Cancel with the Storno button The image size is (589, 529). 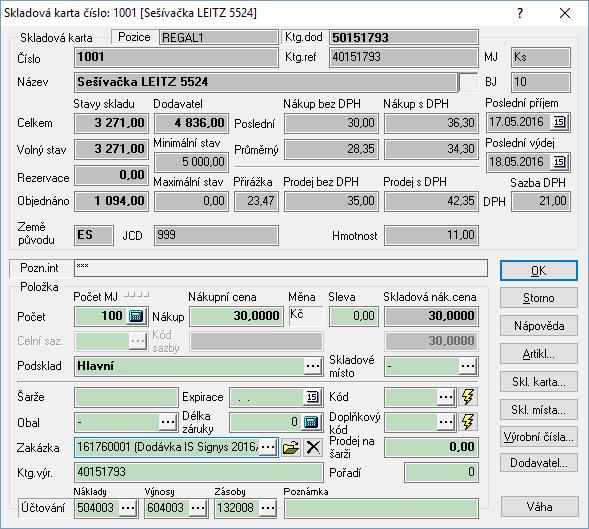click(x=539, y=298)
